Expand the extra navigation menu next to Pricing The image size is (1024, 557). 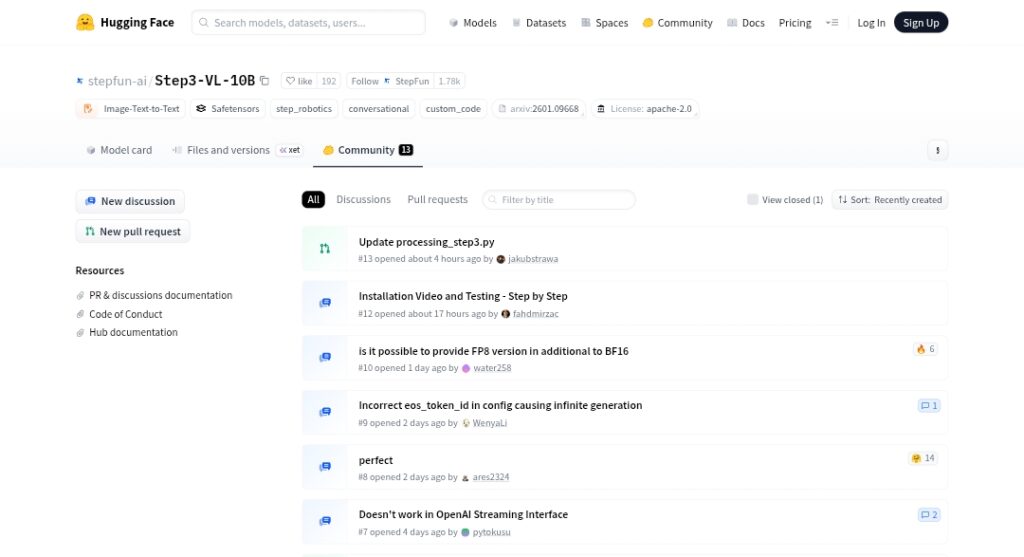click(832, 23)
